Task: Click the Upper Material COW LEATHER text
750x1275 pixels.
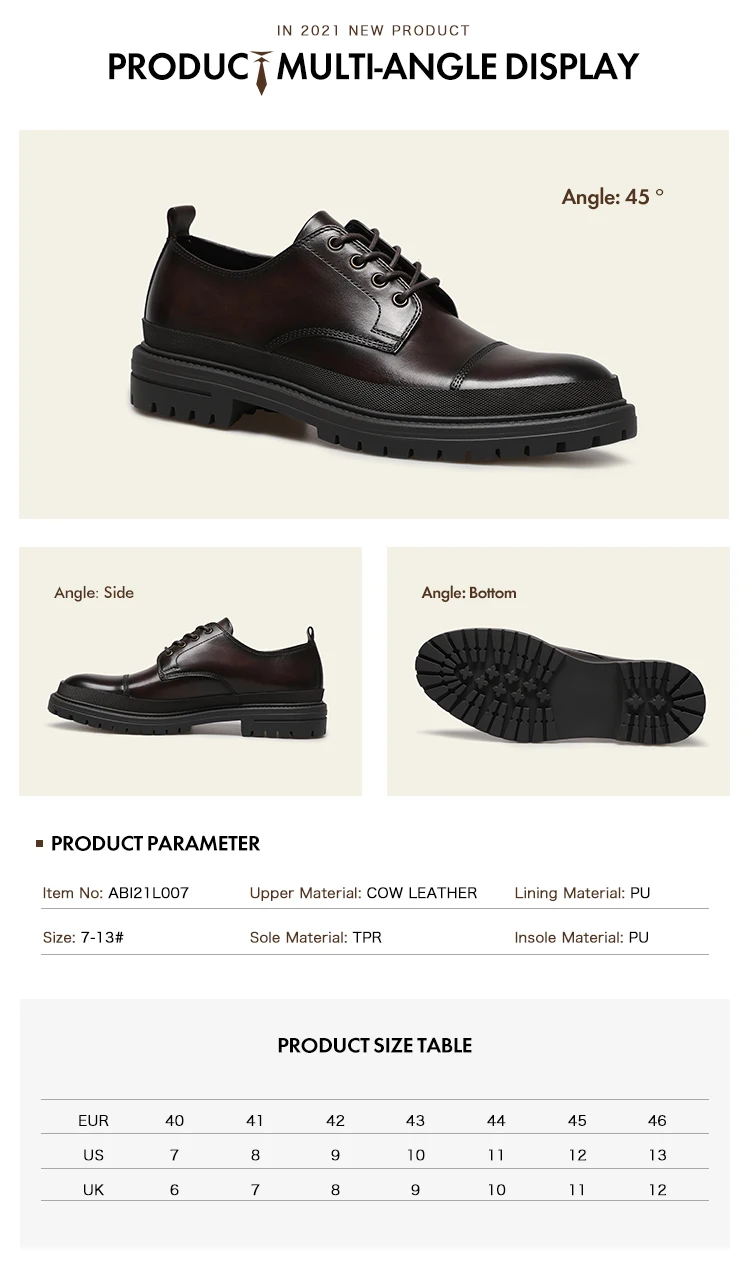Action: coord(363,892)
